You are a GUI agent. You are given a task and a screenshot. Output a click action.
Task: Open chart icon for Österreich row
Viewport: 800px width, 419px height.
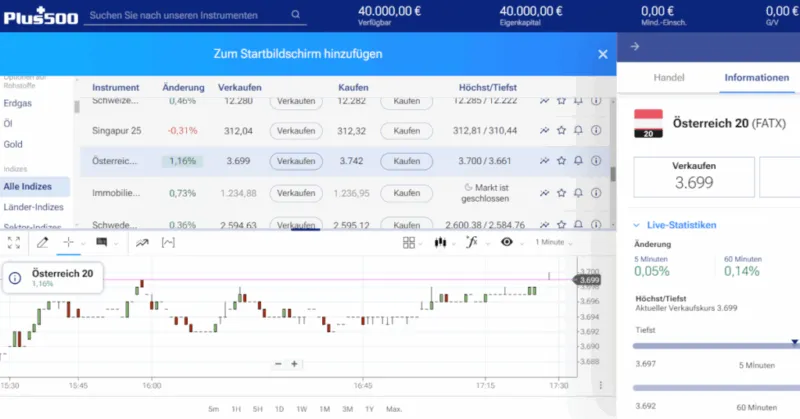pos(544,161)
